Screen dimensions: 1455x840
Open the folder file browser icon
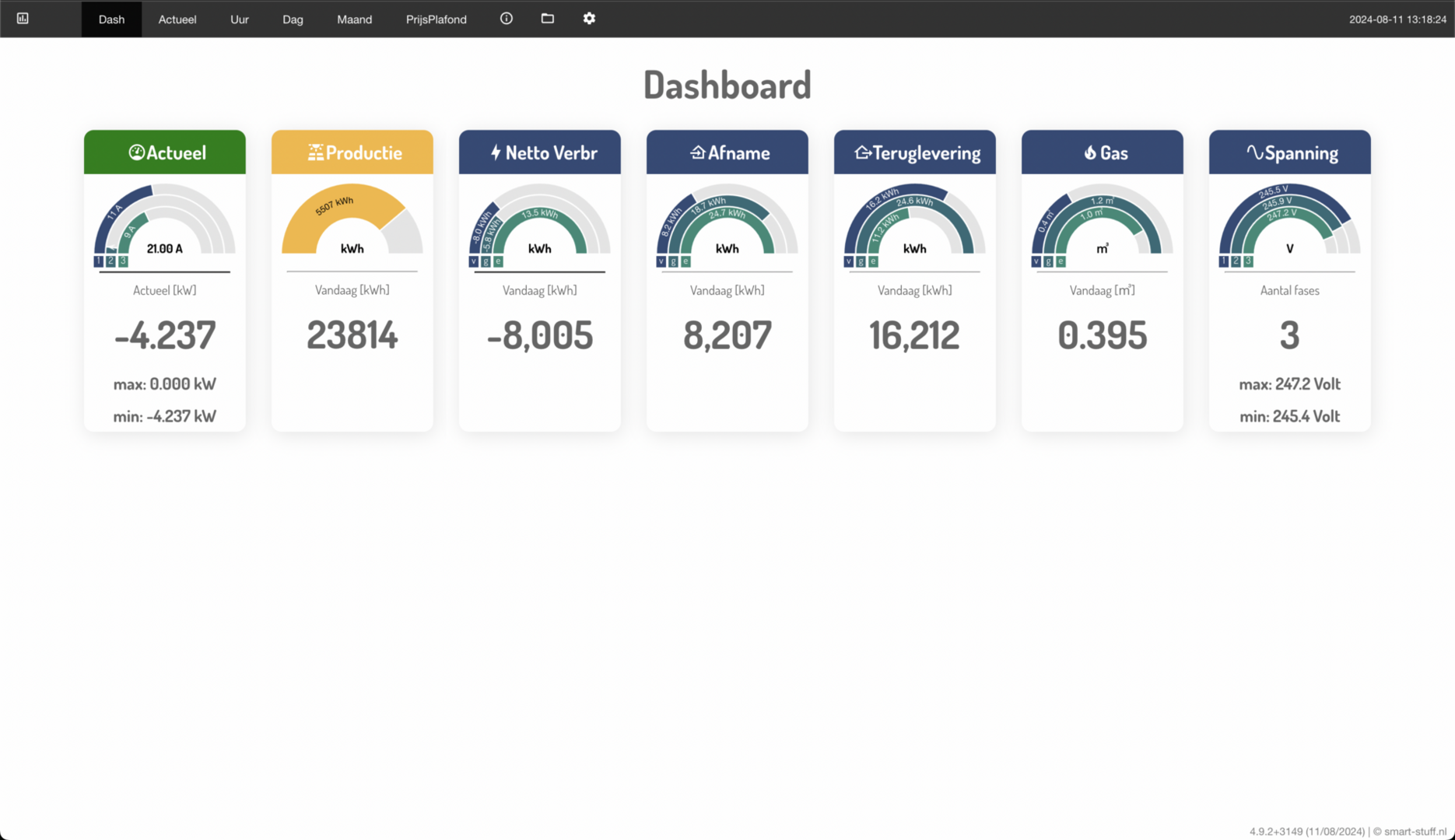[x=548, y=19]
